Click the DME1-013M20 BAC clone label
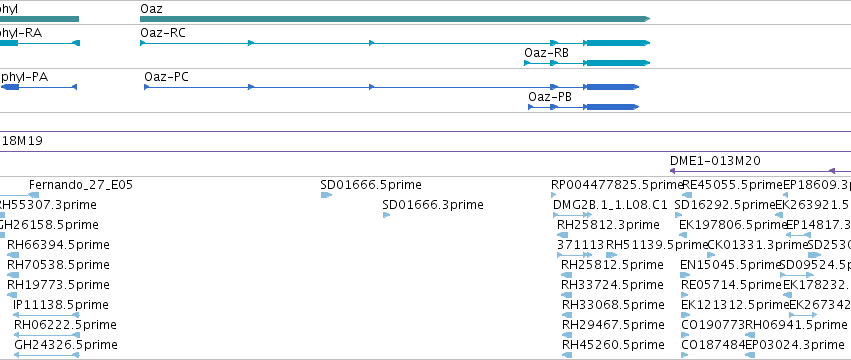The width and height of the screenshot is (851, 360). point(715,161)
